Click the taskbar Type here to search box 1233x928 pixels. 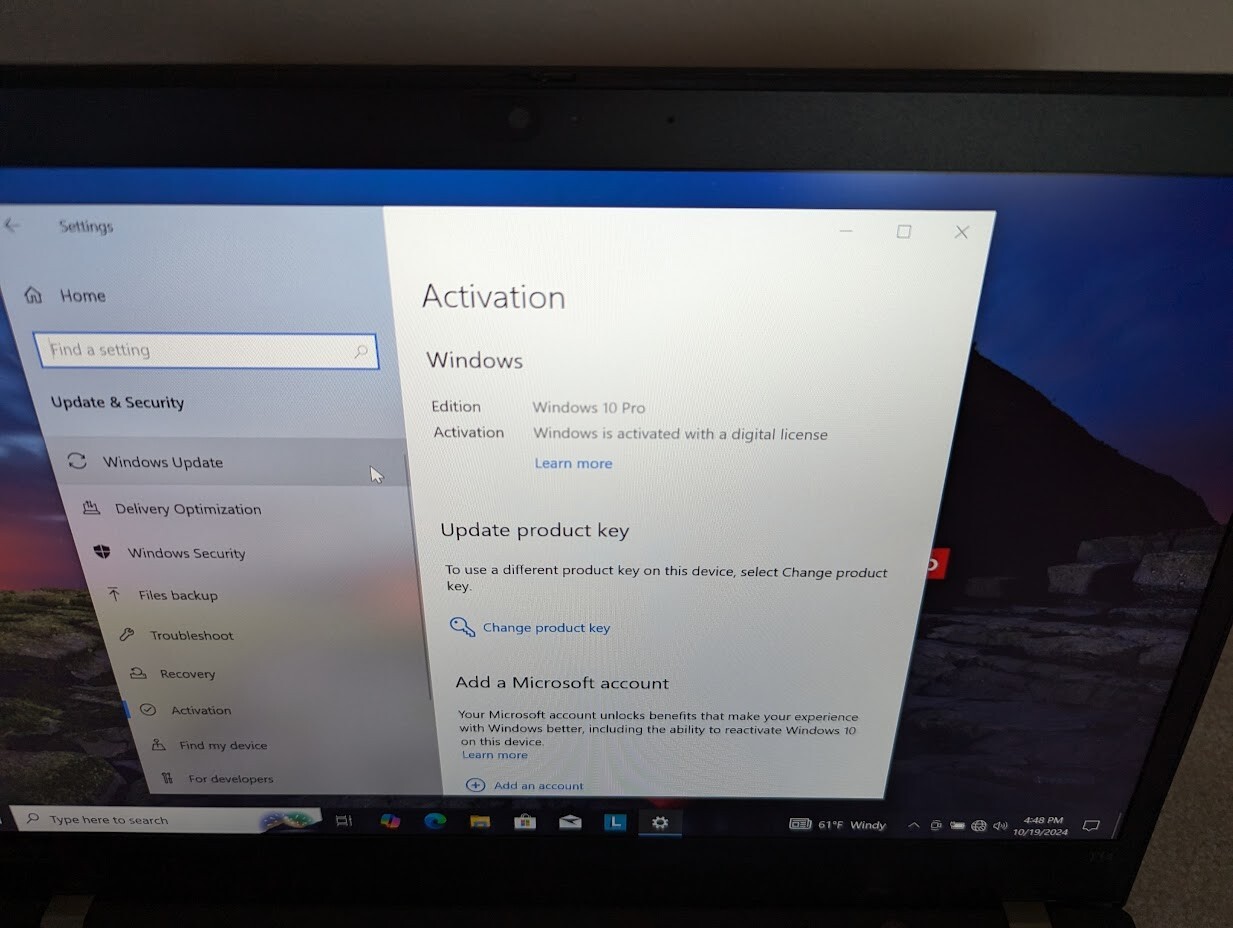pyautogui.click(x=168, y=820)
